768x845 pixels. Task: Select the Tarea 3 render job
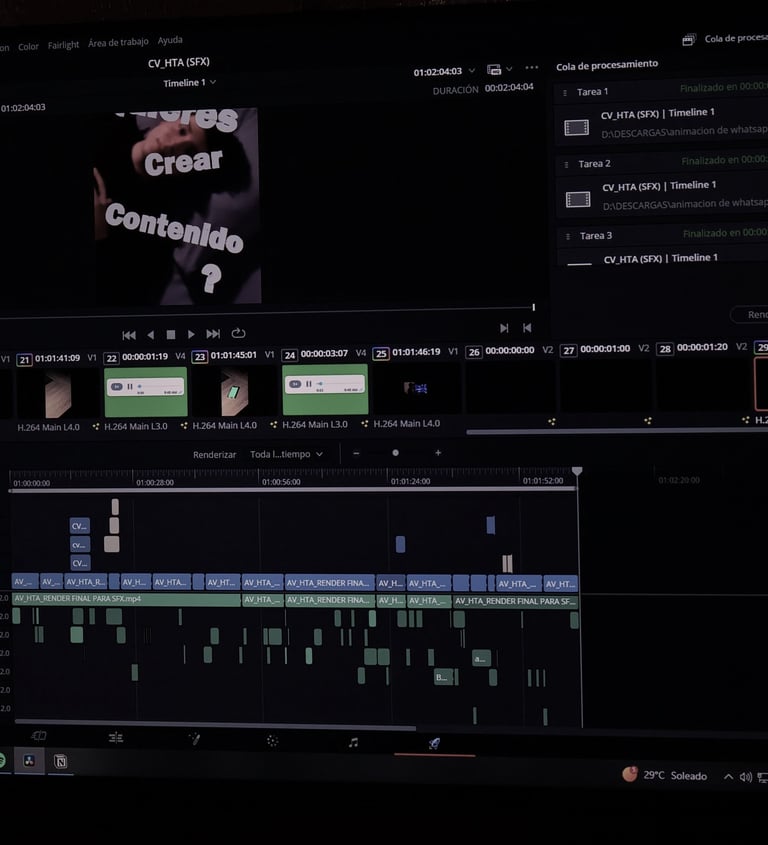point(663,247)
